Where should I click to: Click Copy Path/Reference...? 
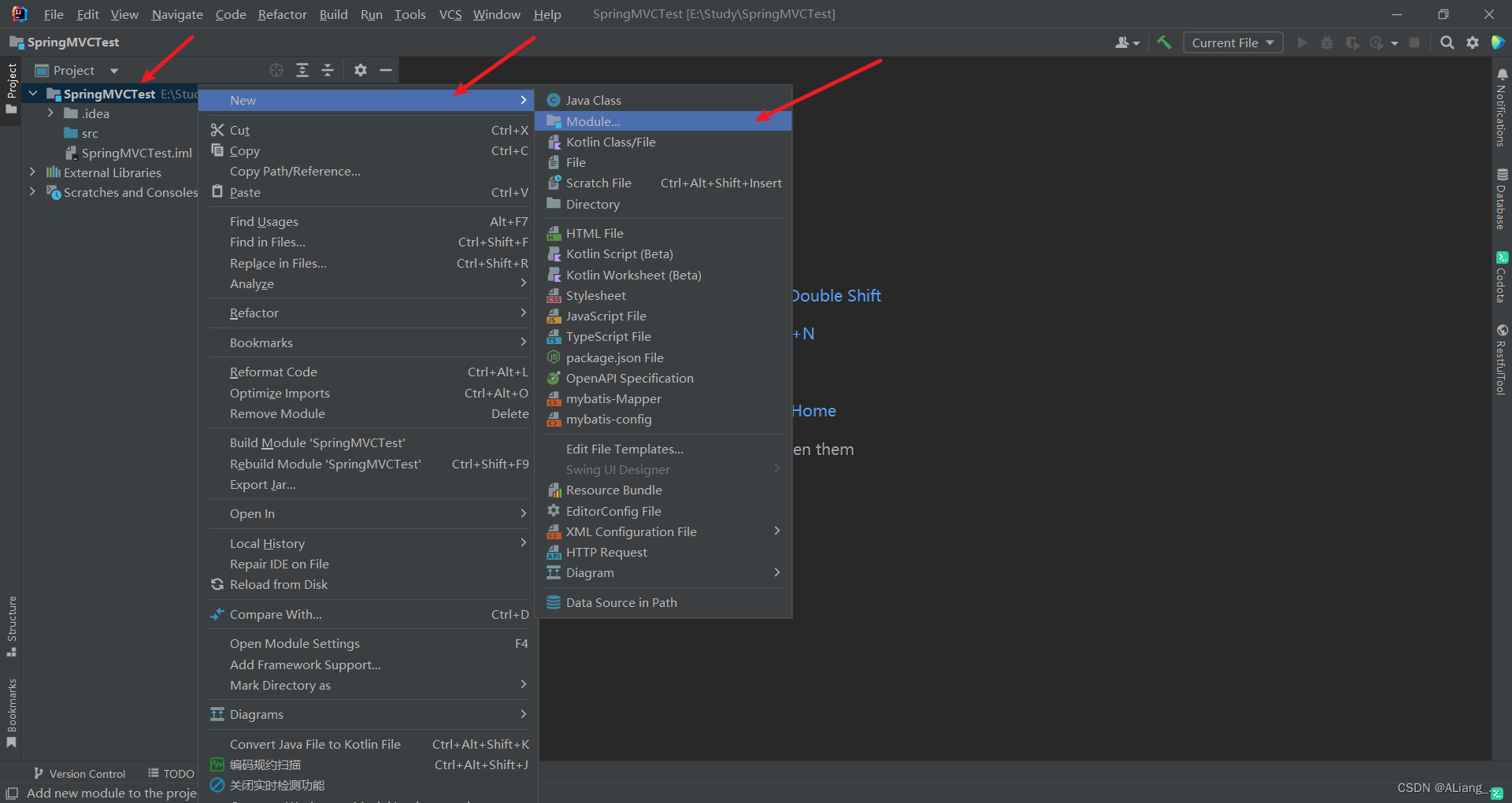tap(369, 171)
